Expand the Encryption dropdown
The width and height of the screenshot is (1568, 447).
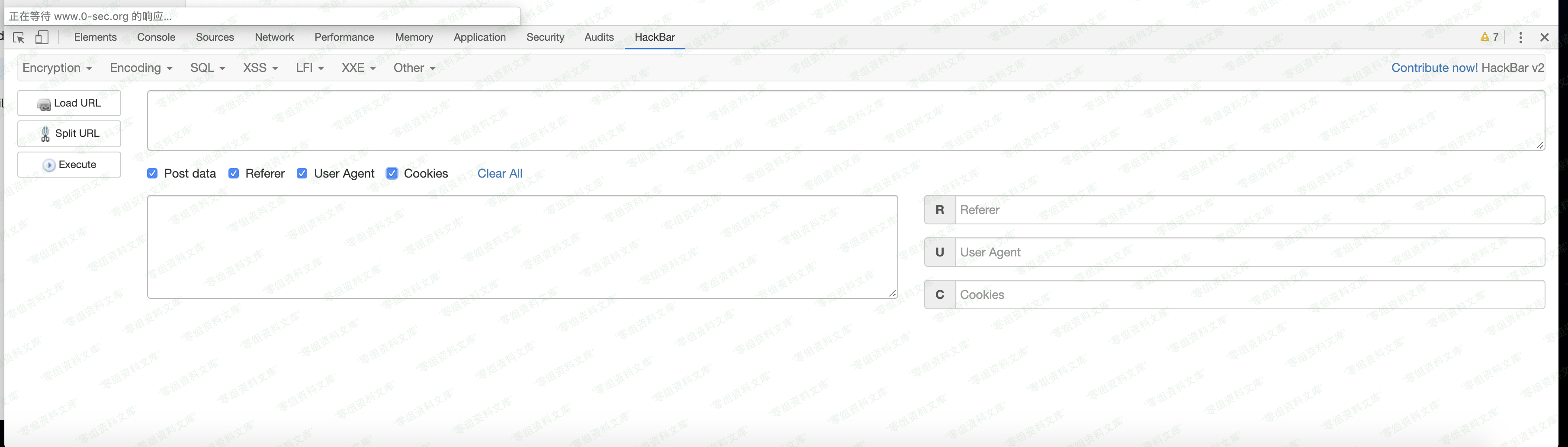(57, 68)
